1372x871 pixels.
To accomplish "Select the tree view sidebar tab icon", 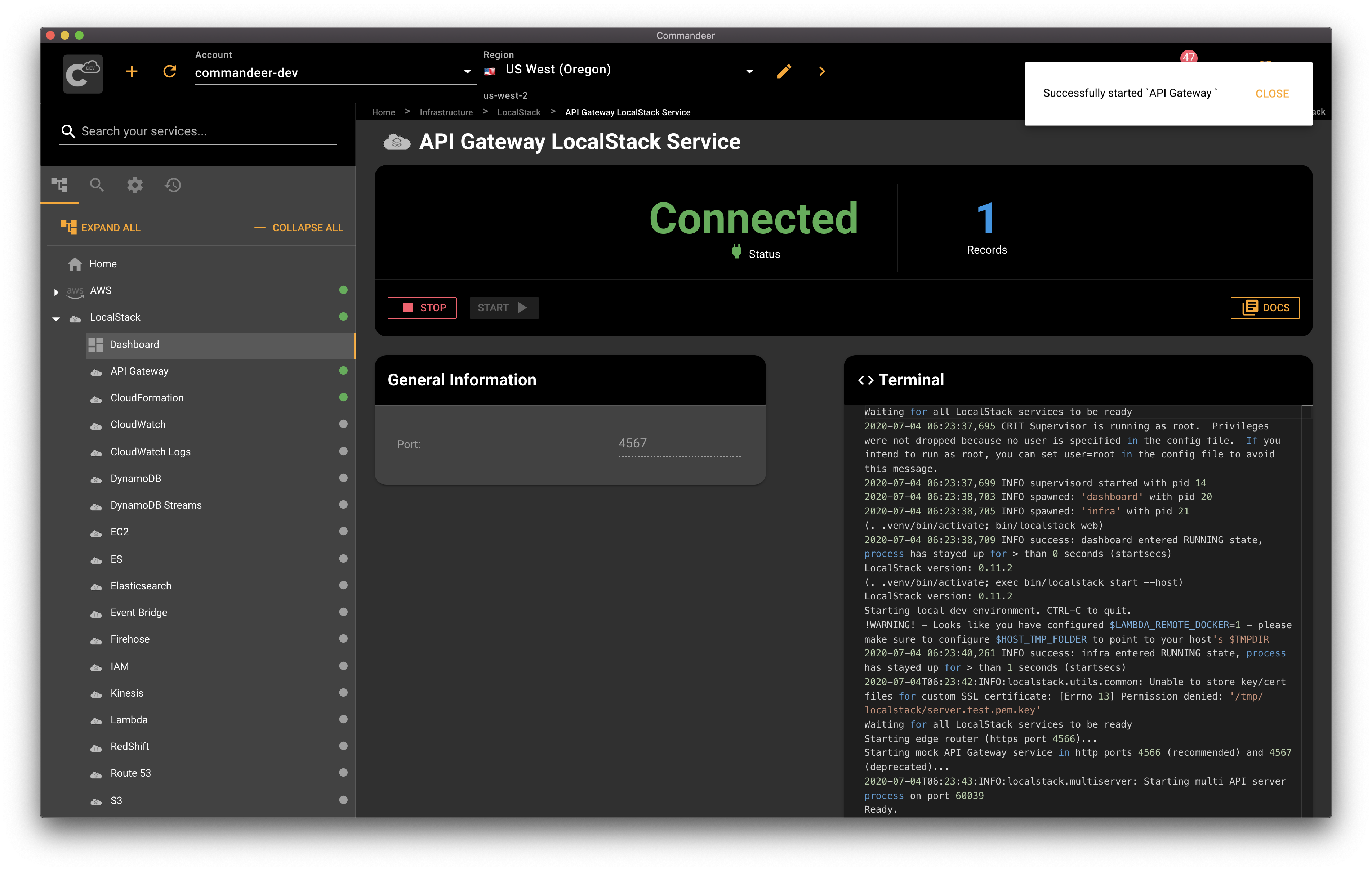I will click(60, 184).
